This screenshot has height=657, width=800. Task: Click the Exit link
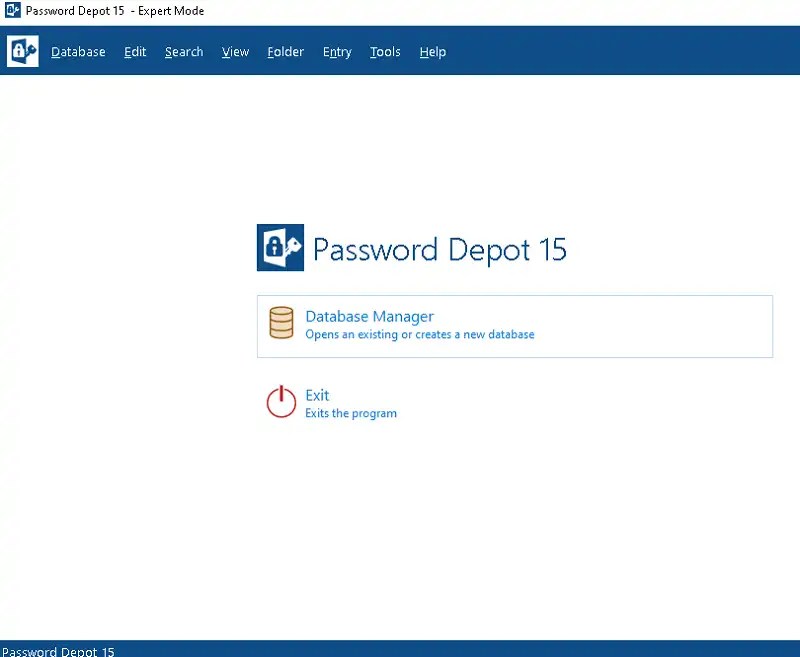click(317, 395)
